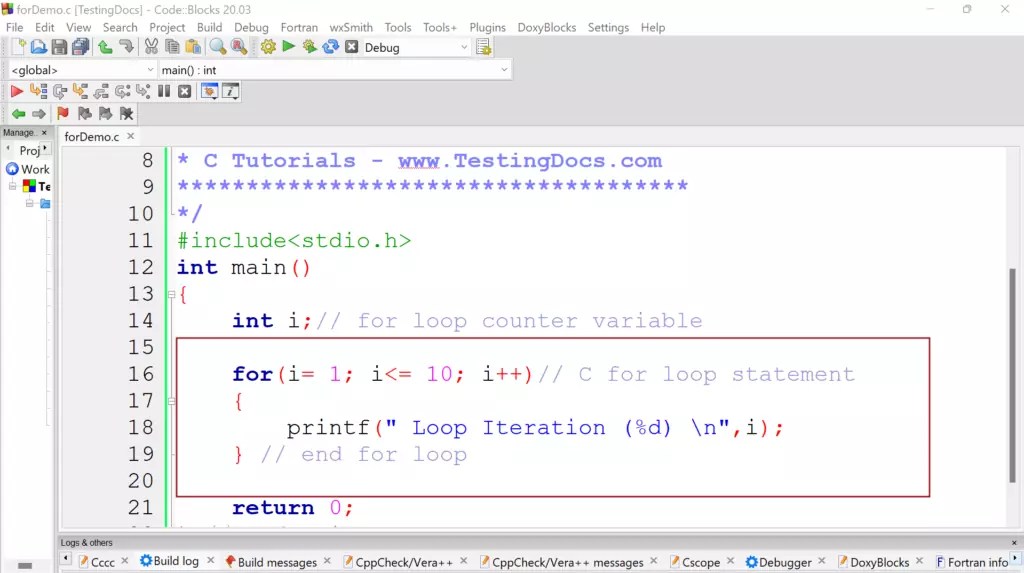The width and height of the screenshot is (1024, 573).
Task: Close the Management panel
Action: (x=44, y=133)
